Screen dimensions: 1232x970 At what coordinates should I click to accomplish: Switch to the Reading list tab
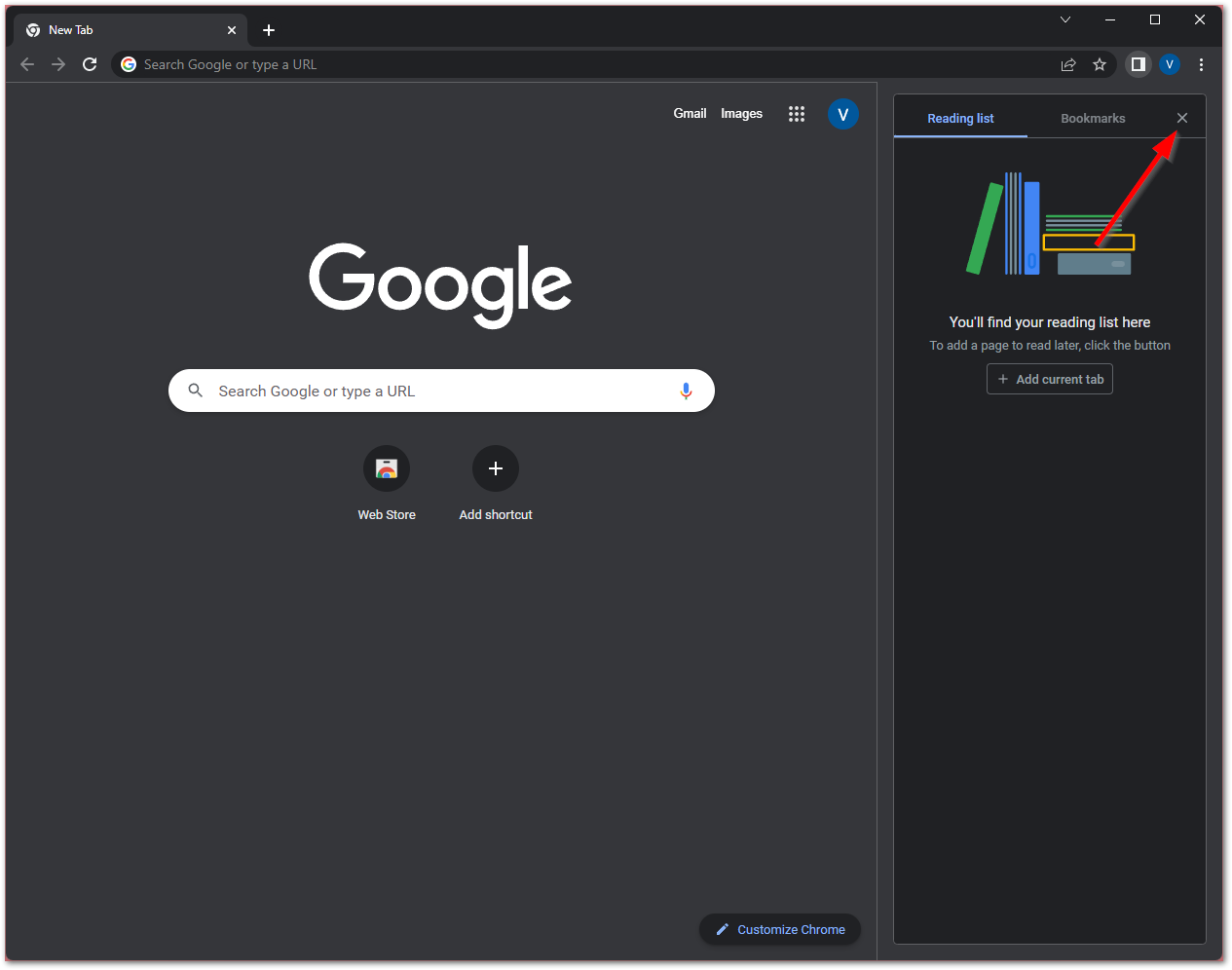click(960, 118)
